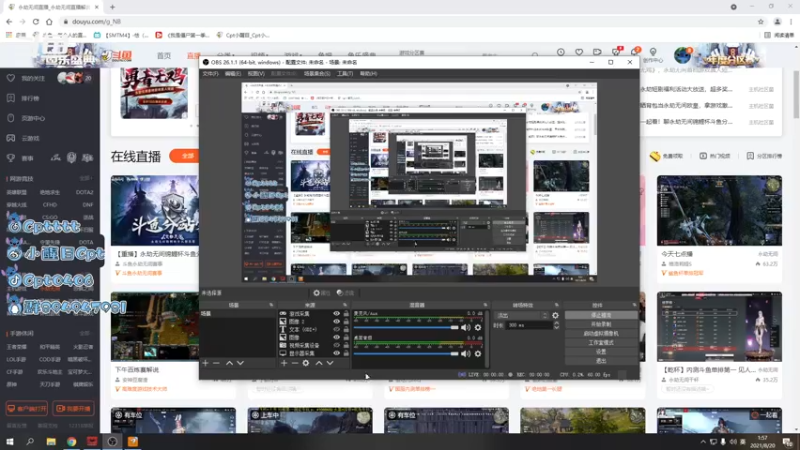The width and height of the screenshot is (800, 450).
Task: Open 桌面音频 audio settings gear
Action: [478, 354]
